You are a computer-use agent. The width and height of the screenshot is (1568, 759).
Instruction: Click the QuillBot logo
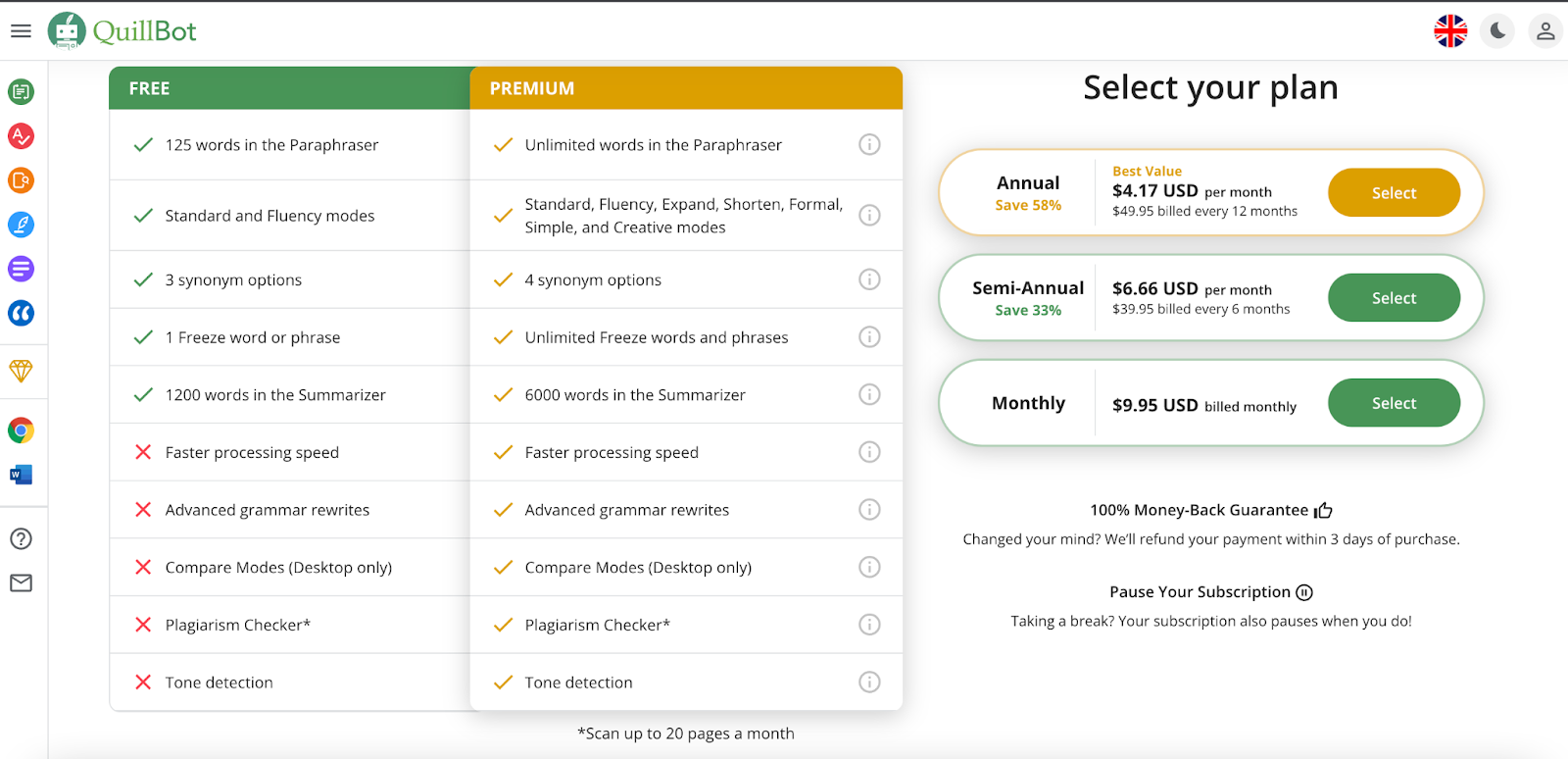122,31
